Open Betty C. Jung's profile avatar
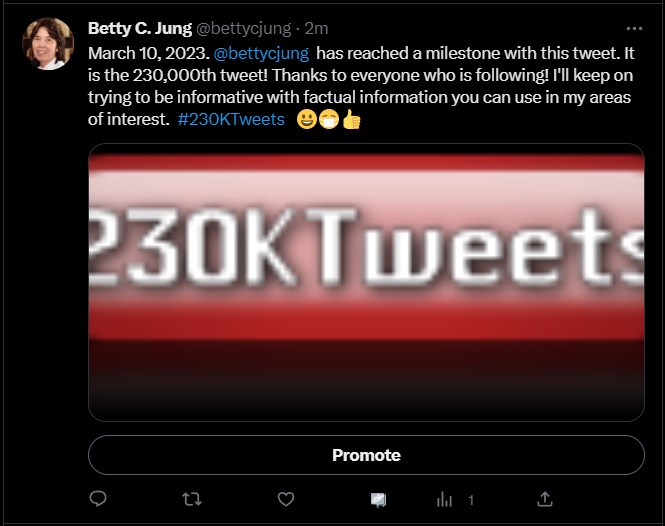Screen dimensions: 665x526 (48, 44)
